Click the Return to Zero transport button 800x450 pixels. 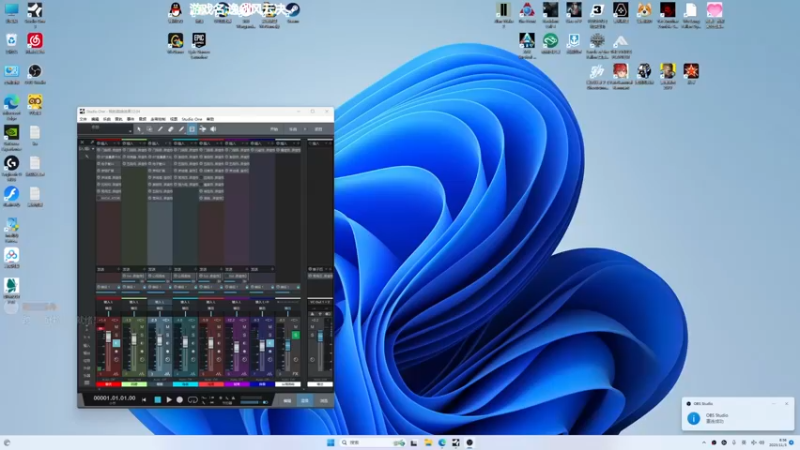tap(144, 399)
